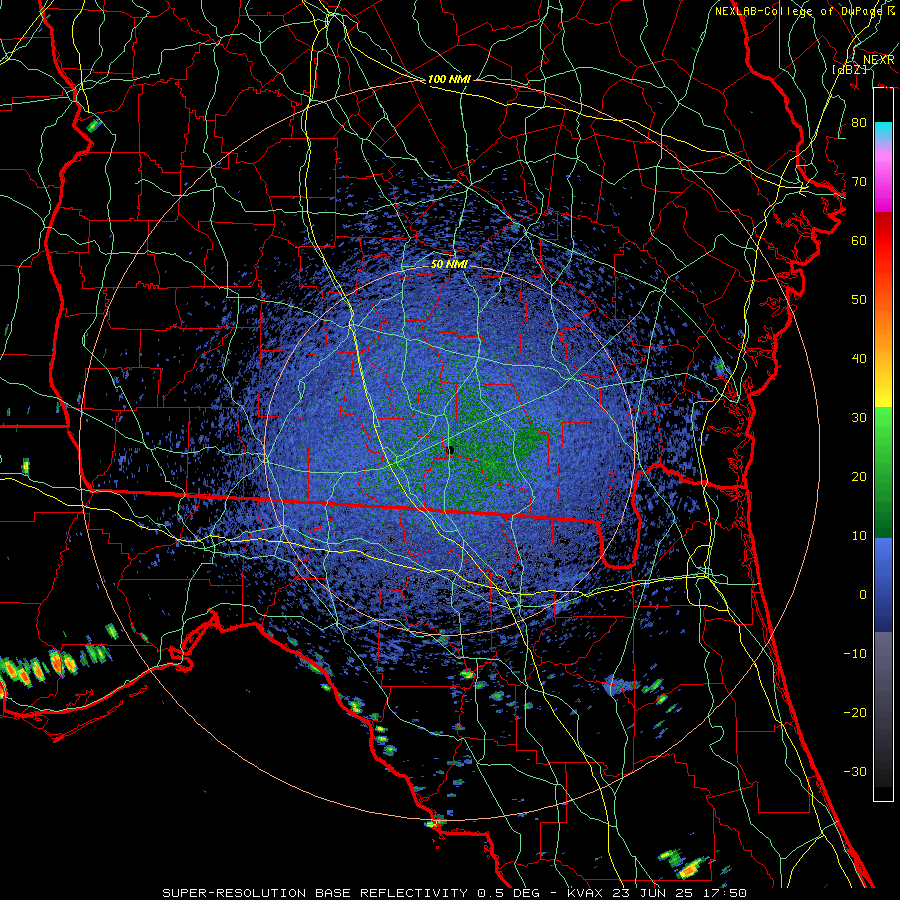Click the [dBZ] units label
The height and width of the screenshot is (900, 900).
click(850, 69)
